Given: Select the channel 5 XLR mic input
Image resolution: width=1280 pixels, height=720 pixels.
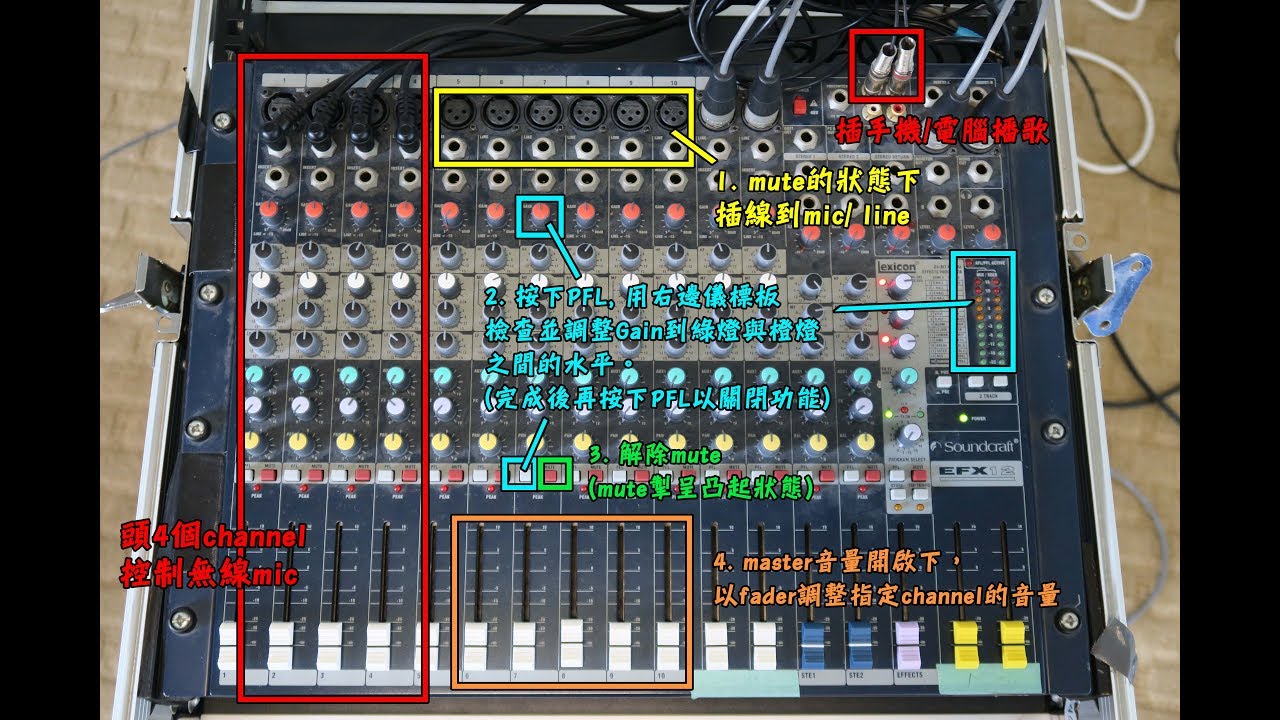Looking at the screenshot, I should pos(455,111).
